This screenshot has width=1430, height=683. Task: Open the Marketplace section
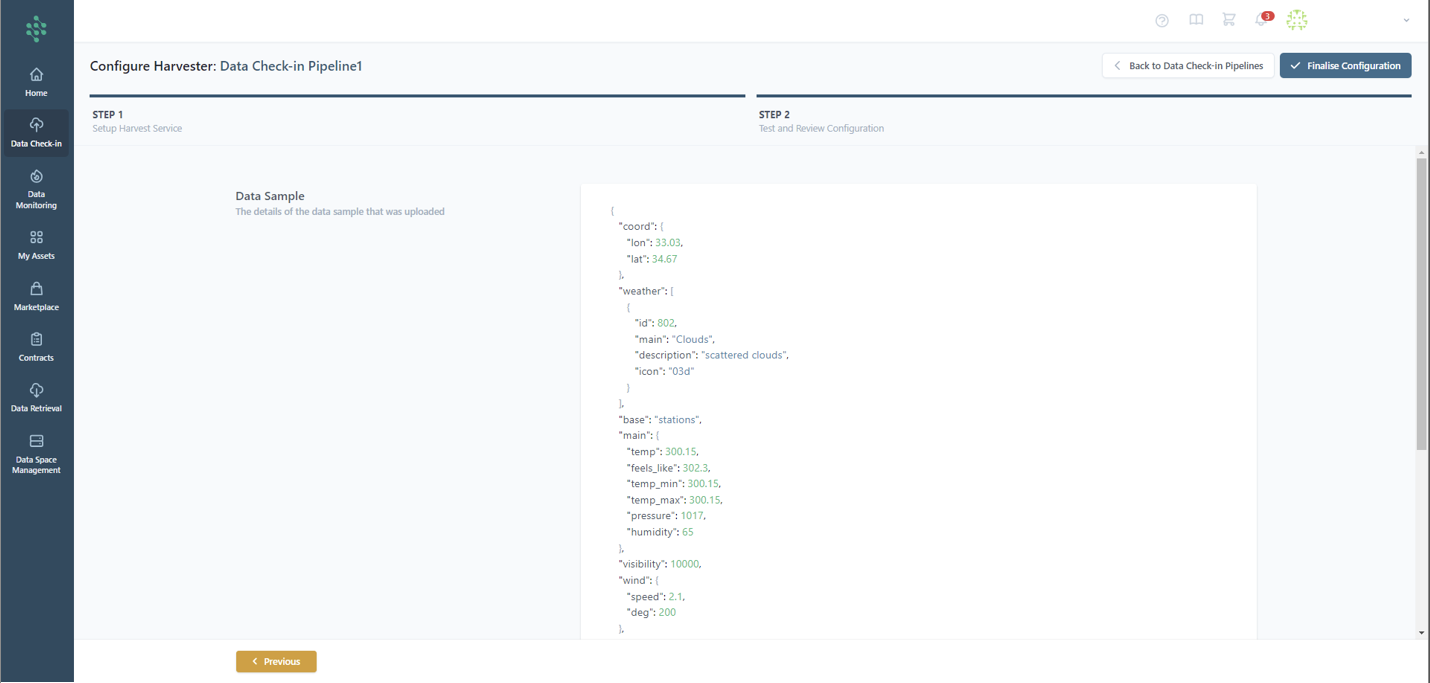pos(36,296)
